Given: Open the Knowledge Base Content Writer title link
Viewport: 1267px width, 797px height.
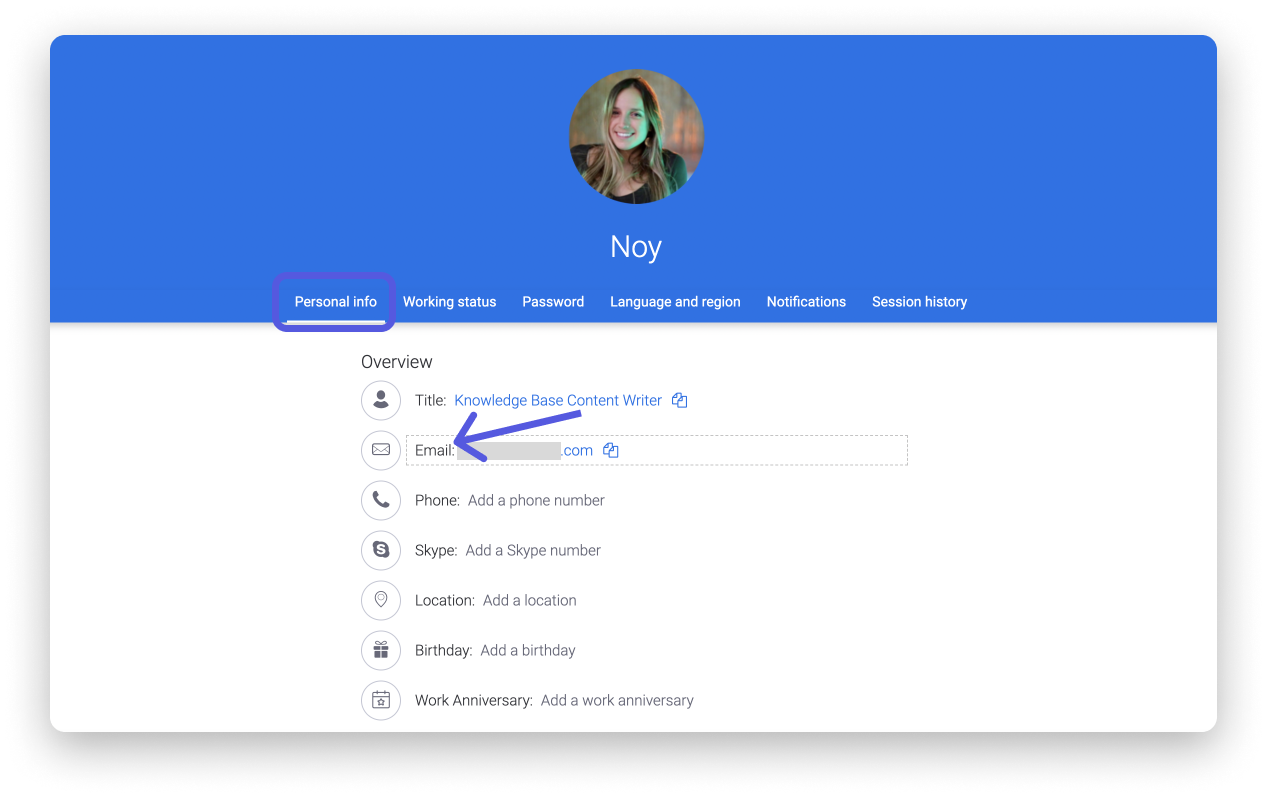Looking at the screenshot, I should [x=557, y=400].
